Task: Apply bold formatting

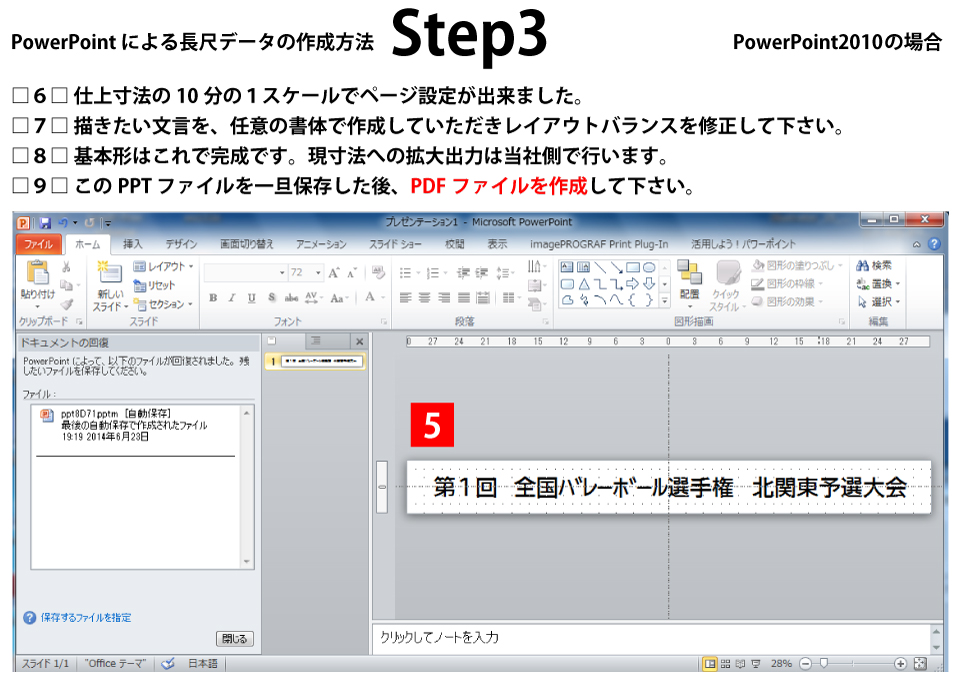Action: pos(213,298)
